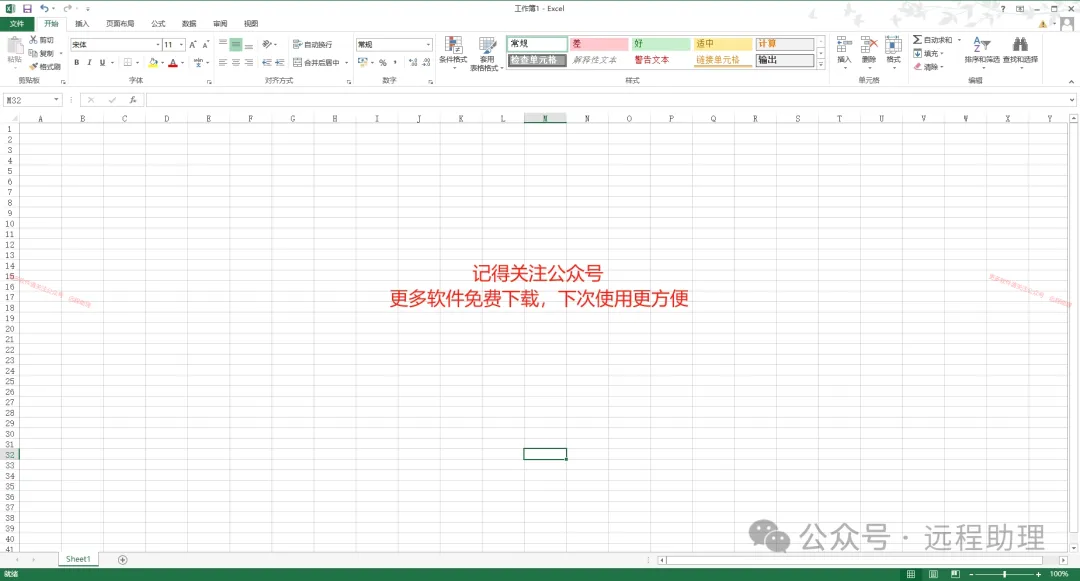Switch to the 公式 tab
1080x581 pixels.
tap(158, 23)
